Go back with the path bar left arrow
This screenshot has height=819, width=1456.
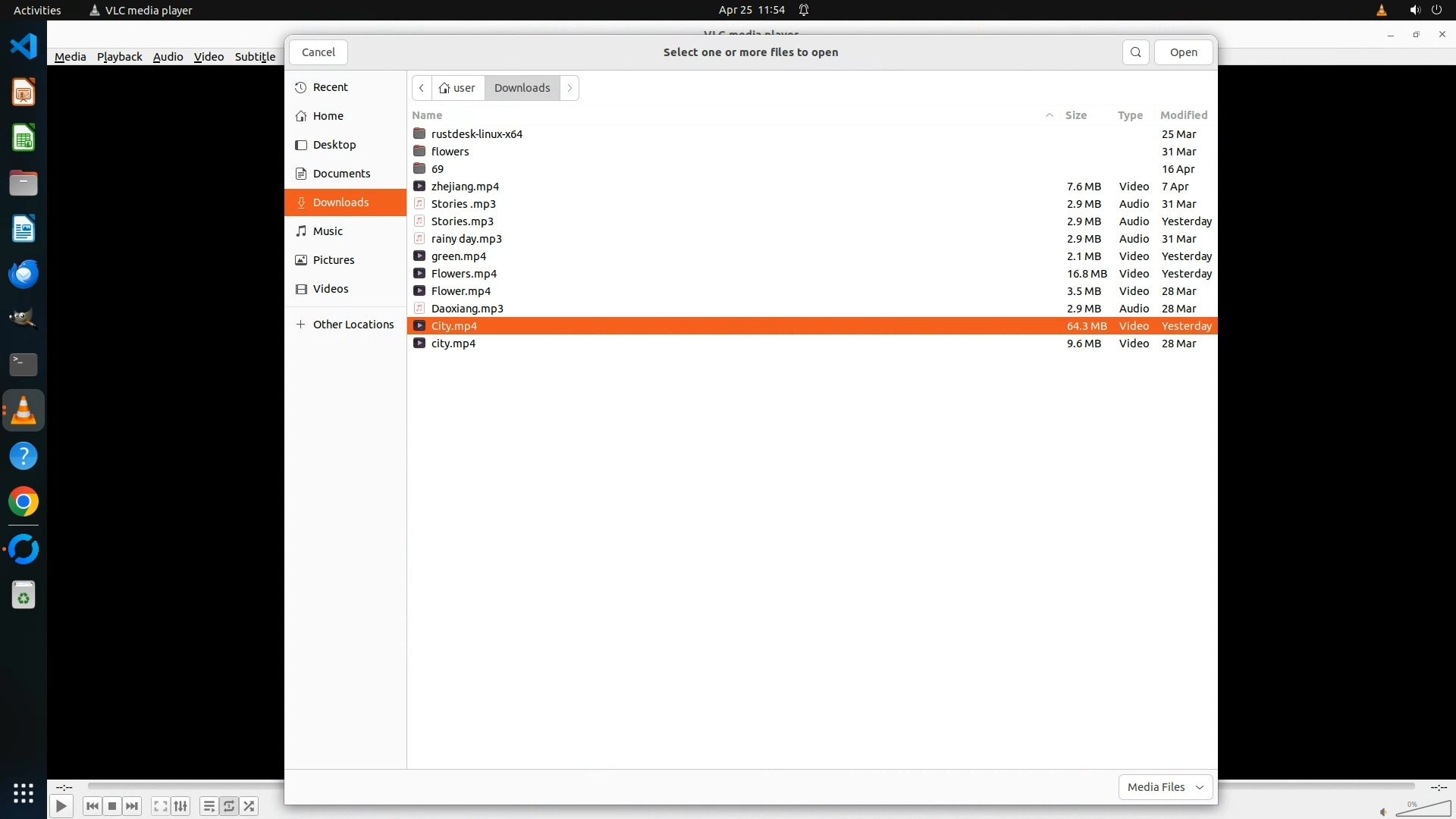(x=422, y=88)
